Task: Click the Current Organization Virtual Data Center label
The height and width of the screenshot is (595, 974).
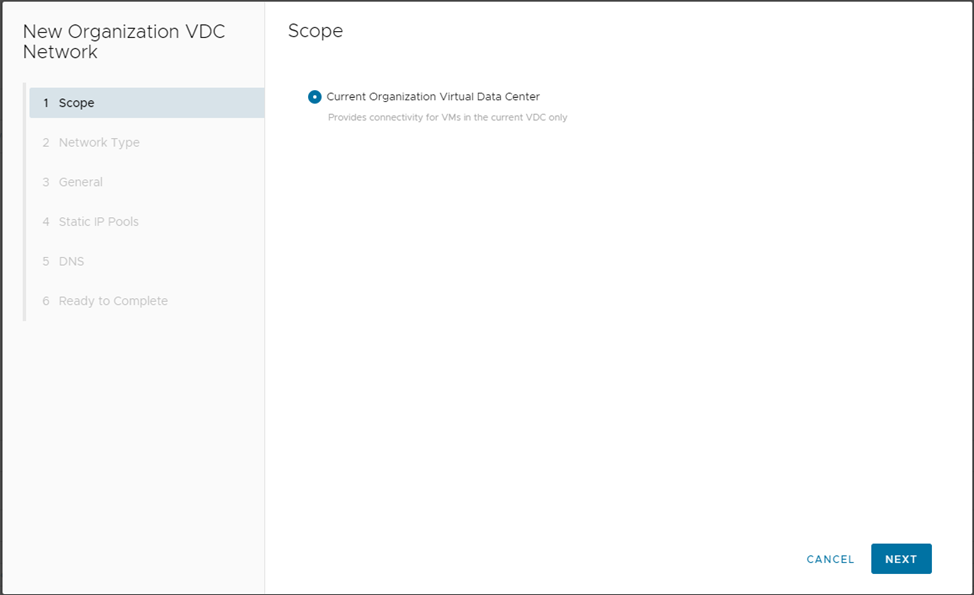Action: (x=433, y=97)
